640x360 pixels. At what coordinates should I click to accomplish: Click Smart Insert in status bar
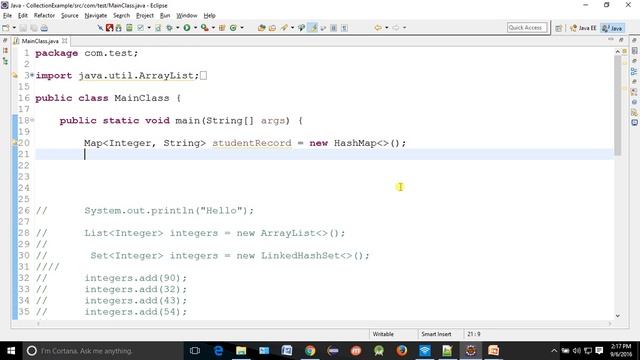[x=436, y=334]
